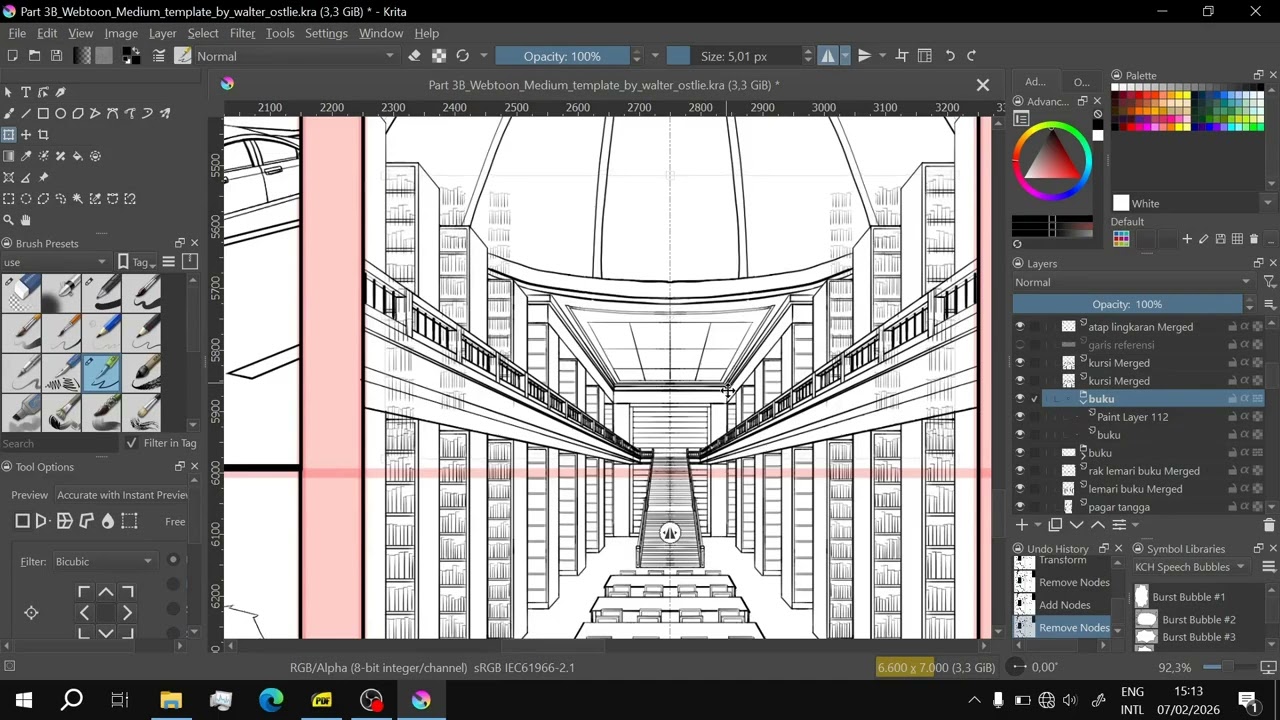Toggle the Filter in Tag checkbox
This screenshot has width=1280, height=720.
point(131,443)
